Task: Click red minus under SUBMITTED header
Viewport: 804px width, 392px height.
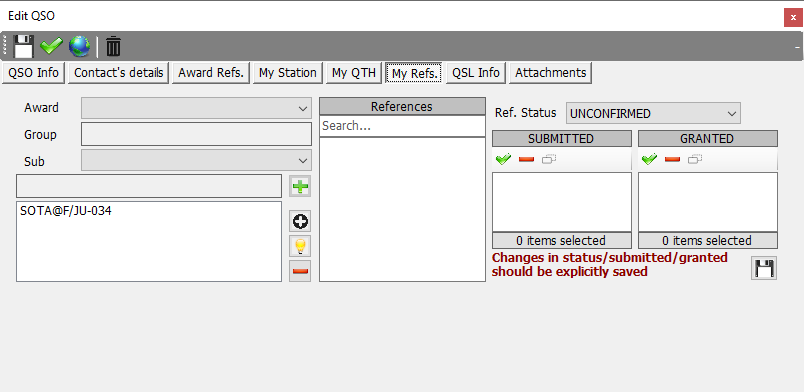Action: click(x=526, y=160)
